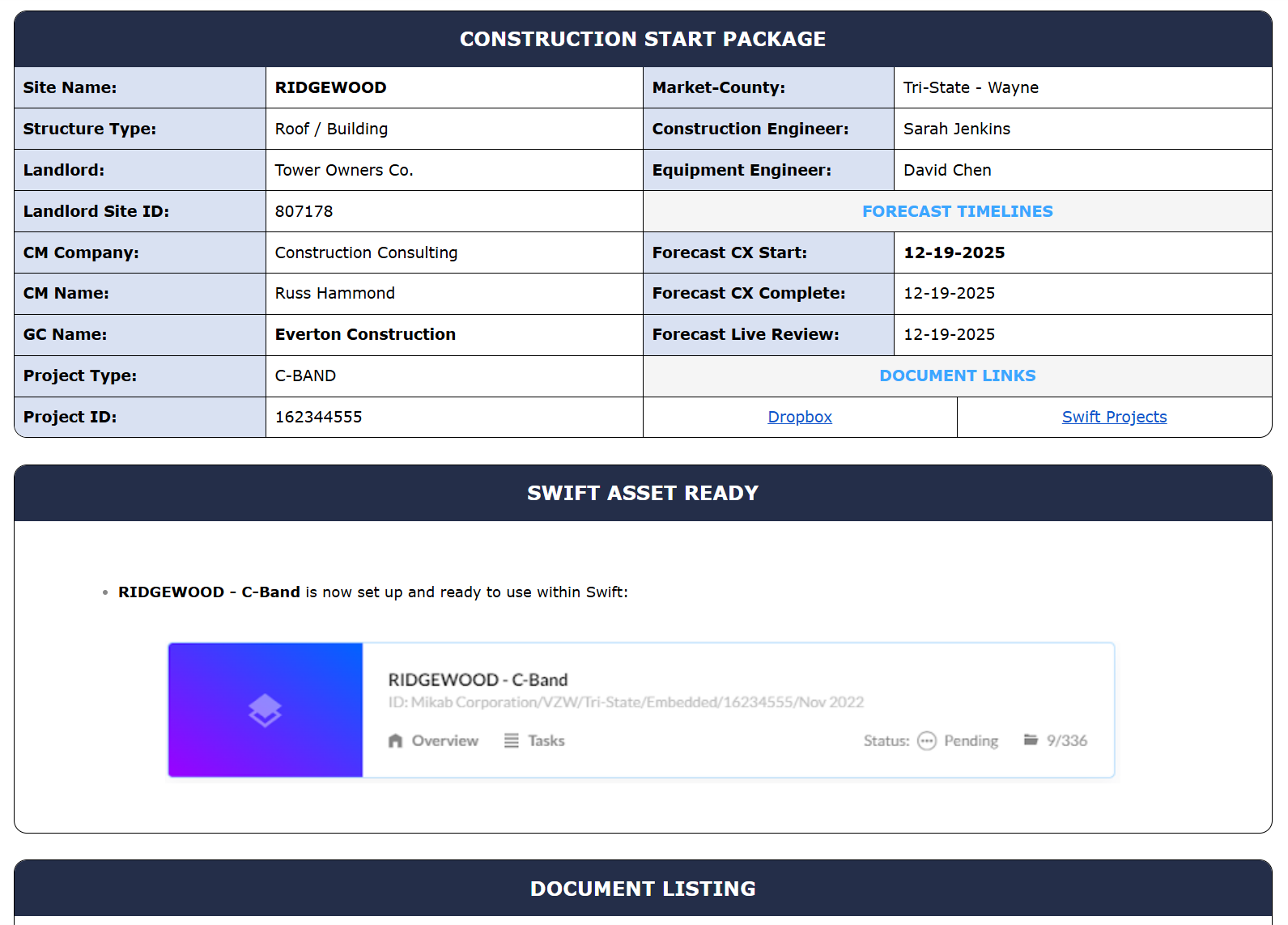
Task: Select the engineer name Sarah Jenkins
Action: click(957, 129)
